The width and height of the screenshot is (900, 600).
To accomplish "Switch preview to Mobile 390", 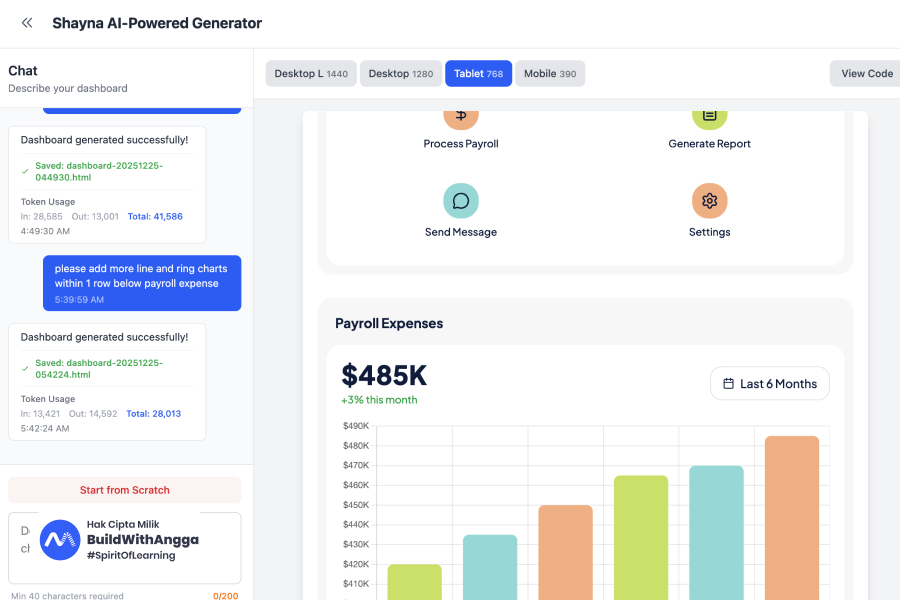I will (550, 74).
